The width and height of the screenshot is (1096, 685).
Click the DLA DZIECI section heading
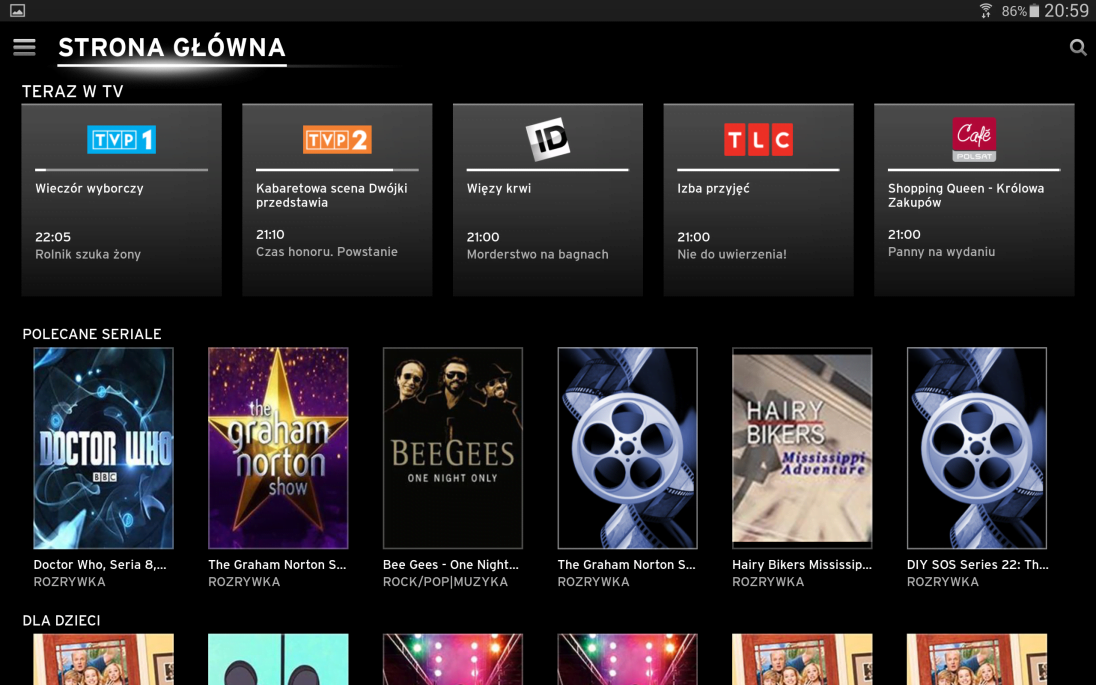[x=62, y=621]
